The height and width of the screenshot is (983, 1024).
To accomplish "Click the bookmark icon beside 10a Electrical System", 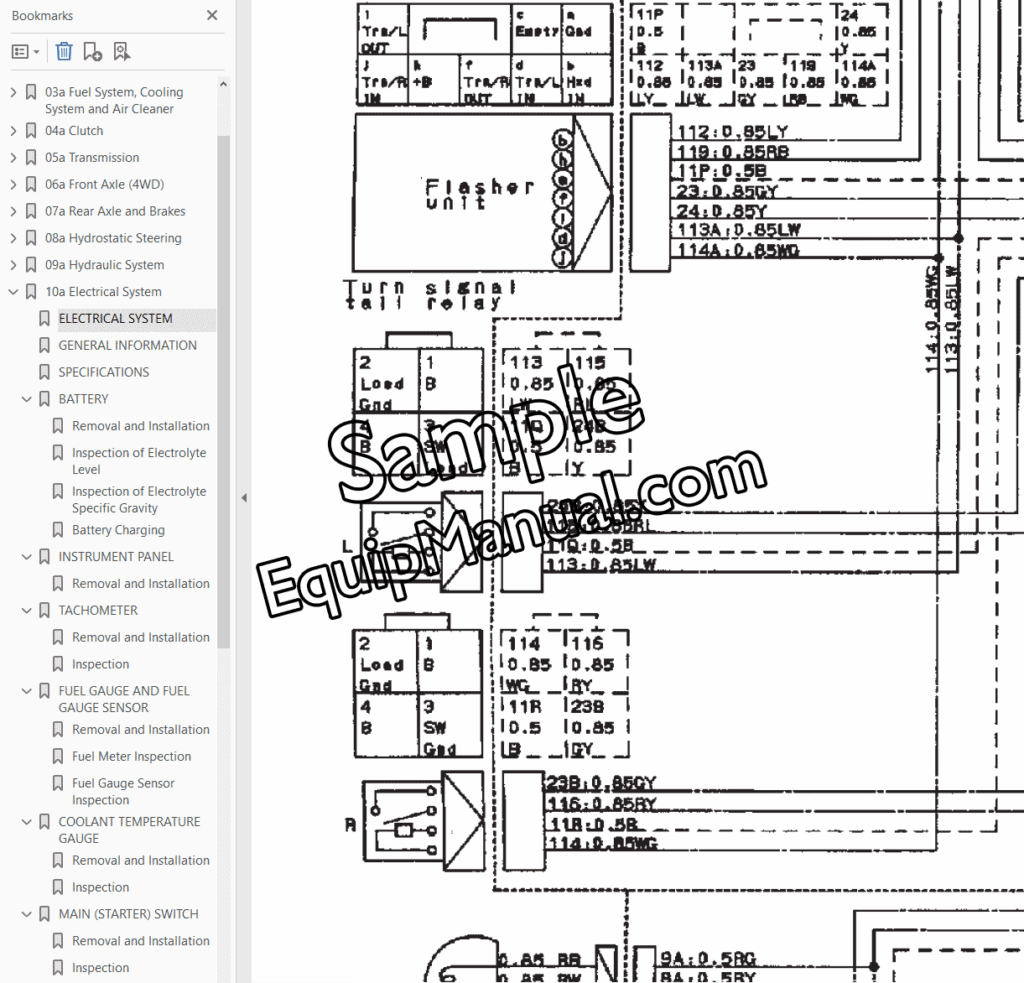I will click(31, 291).
